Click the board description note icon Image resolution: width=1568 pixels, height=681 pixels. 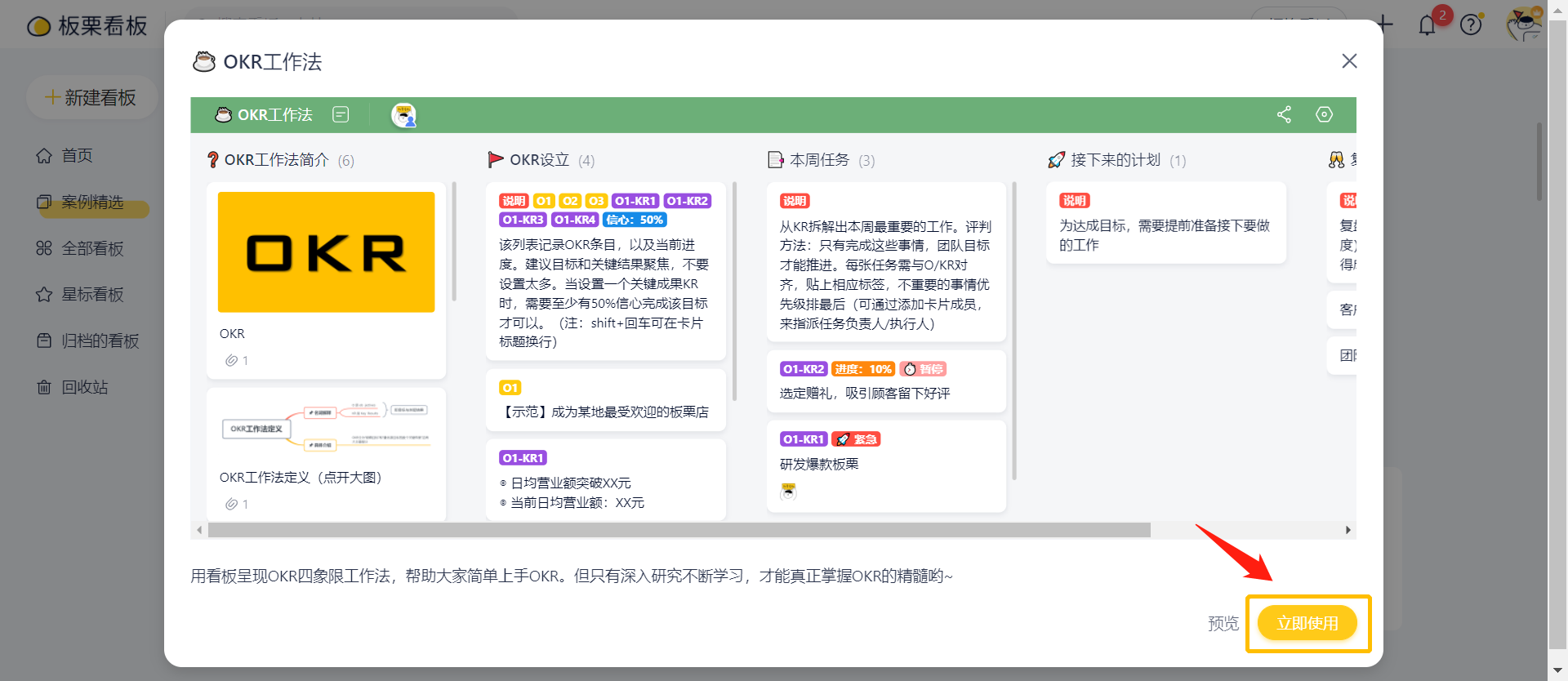[x=341, y=114]
